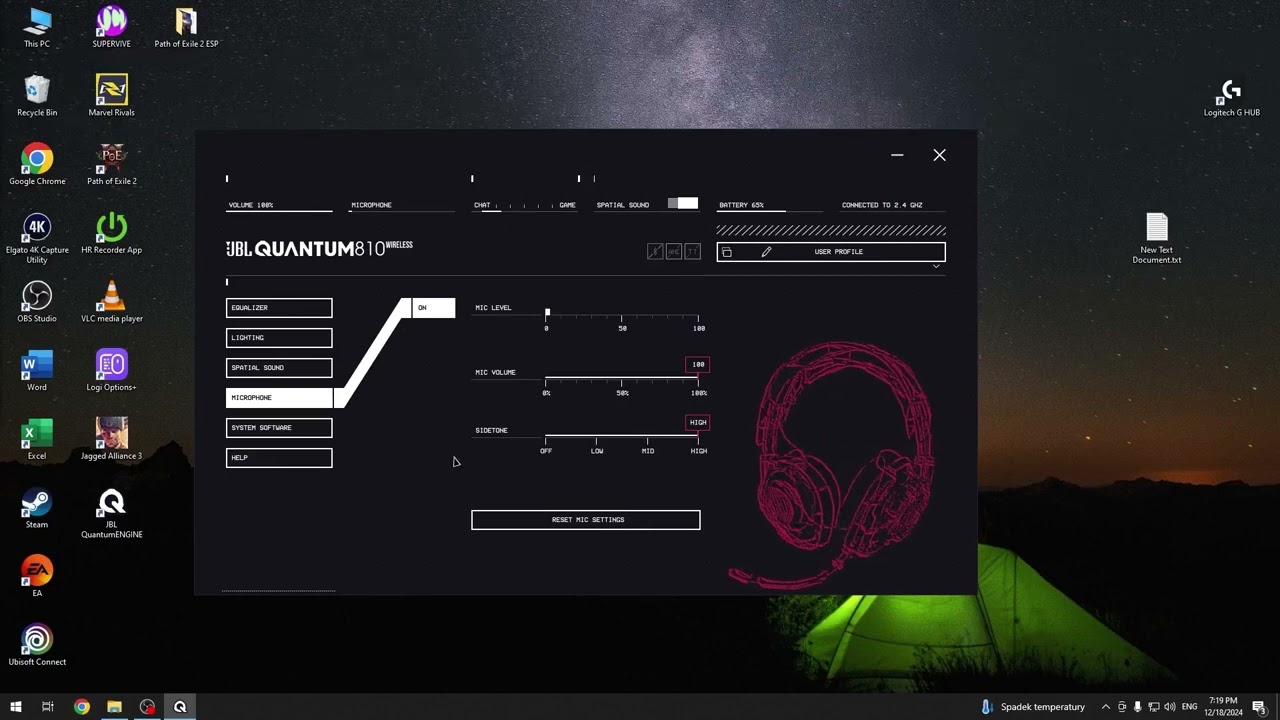Select the Steam desktop icon

37,508
